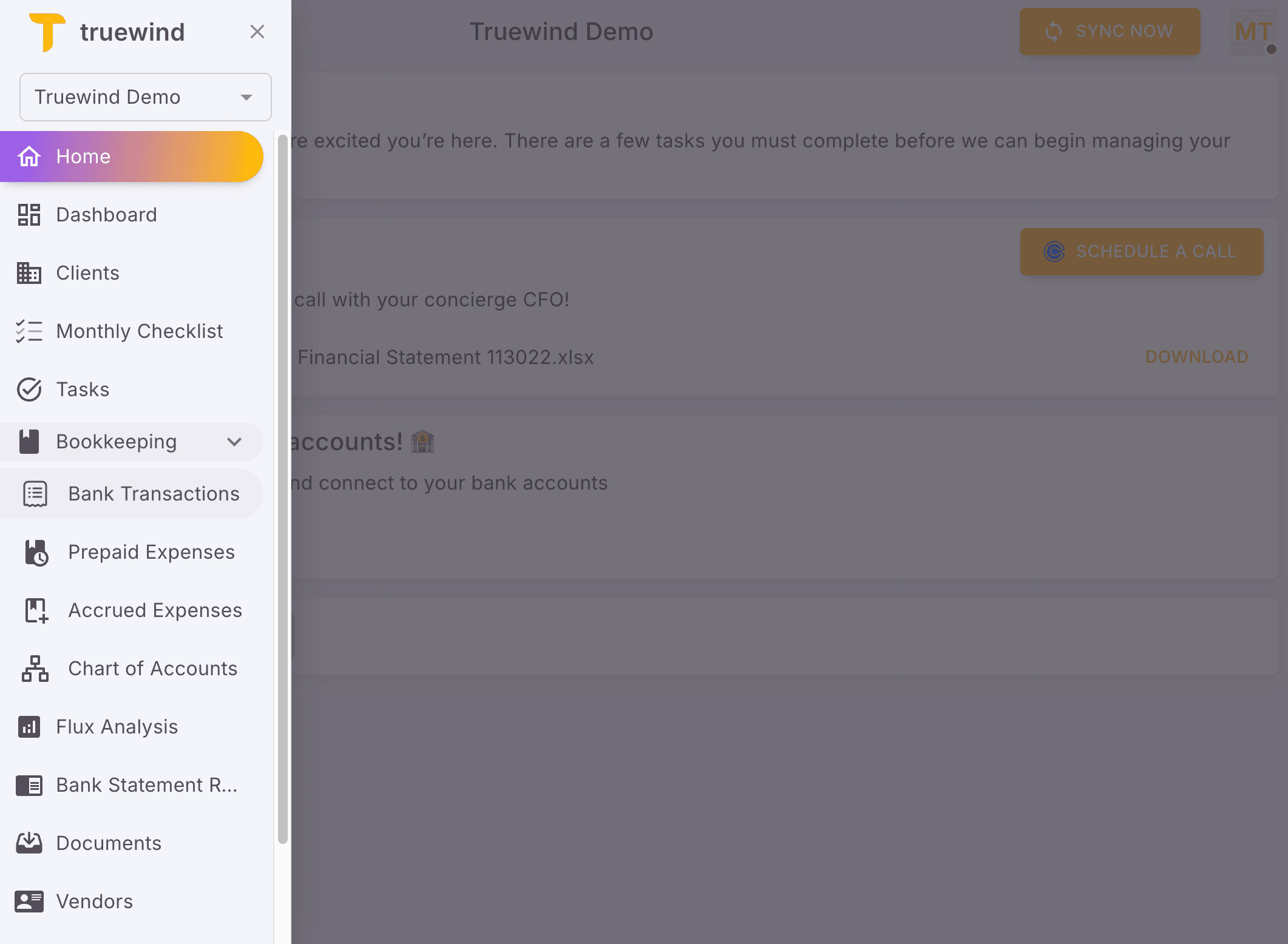Click the SCHEDULE A CALL button
The width and height of the screenshot is (1288, 944).
[1141, 251]
